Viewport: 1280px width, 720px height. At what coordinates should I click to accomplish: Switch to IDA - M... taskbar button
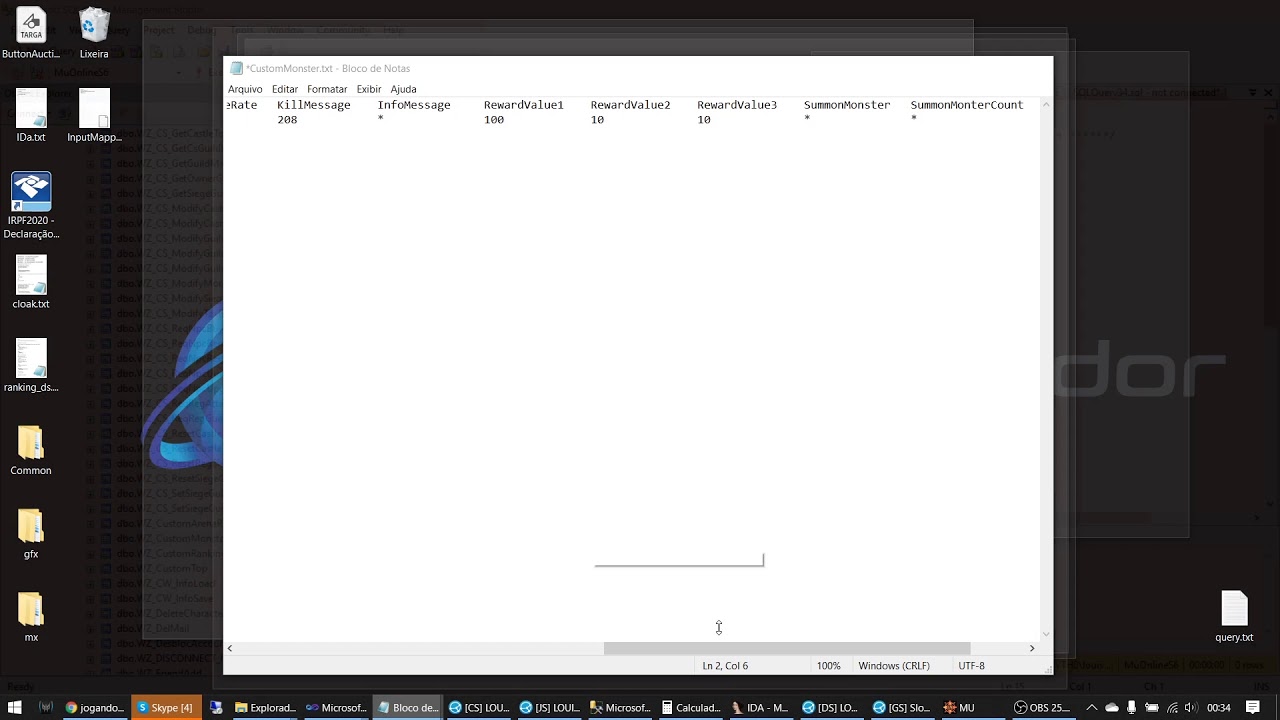pos(761,707)
